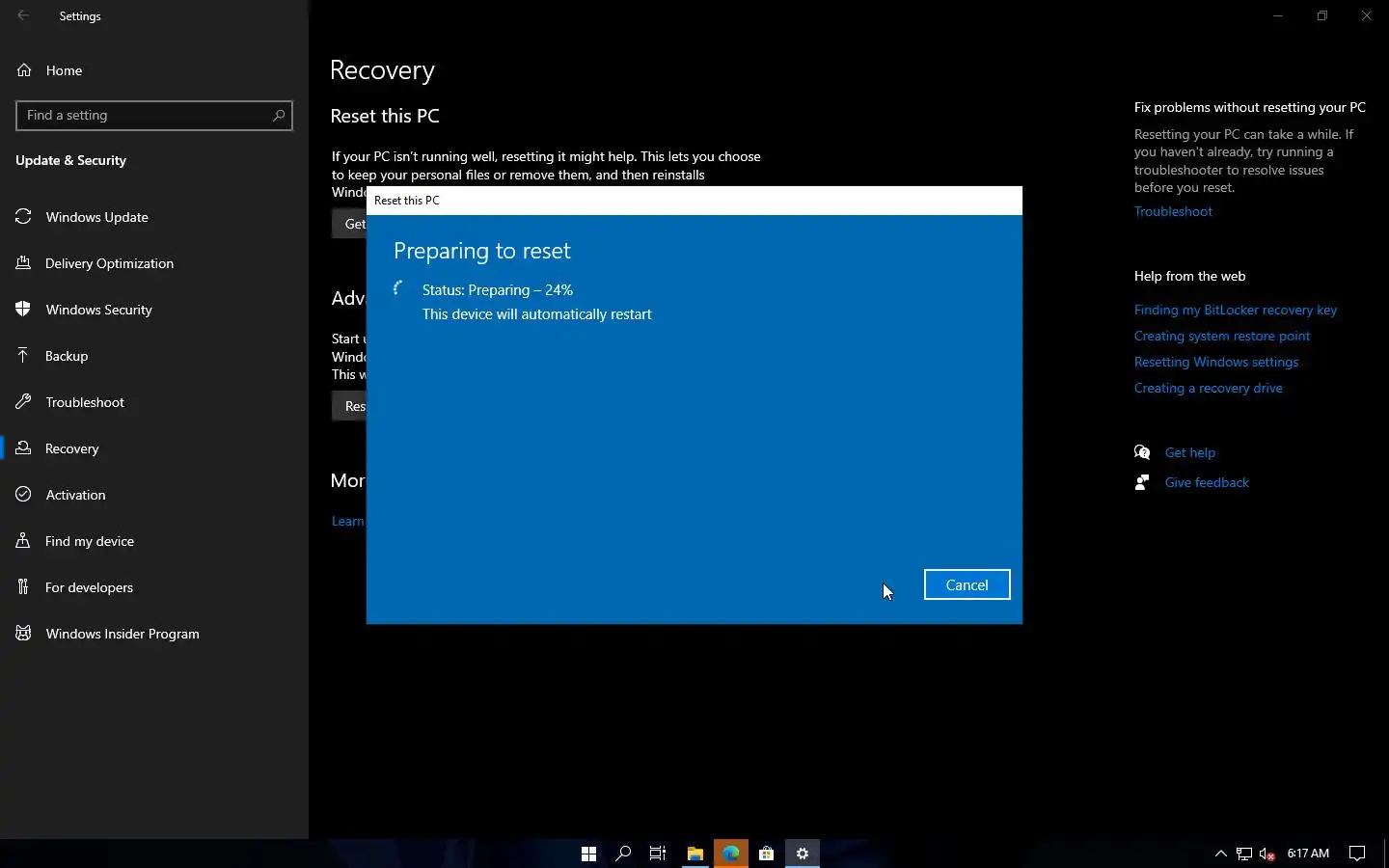Viewport: 1389px width, 868px height.
Task: Click the Recovery sidebar icon
Action: (24, 448)
